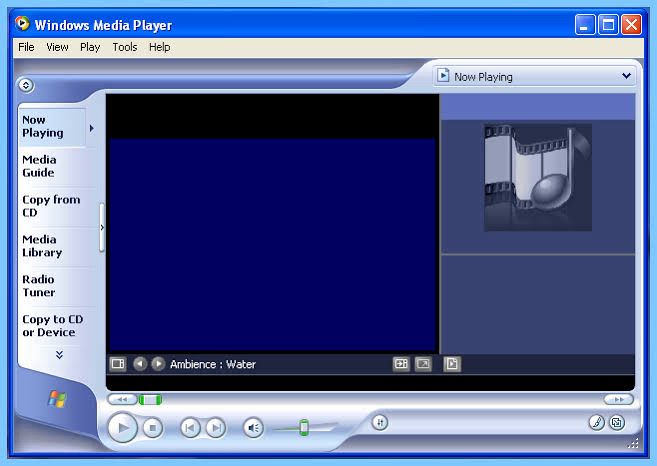
Task: Select the previous visualization arrow
Action: (140, 363)
